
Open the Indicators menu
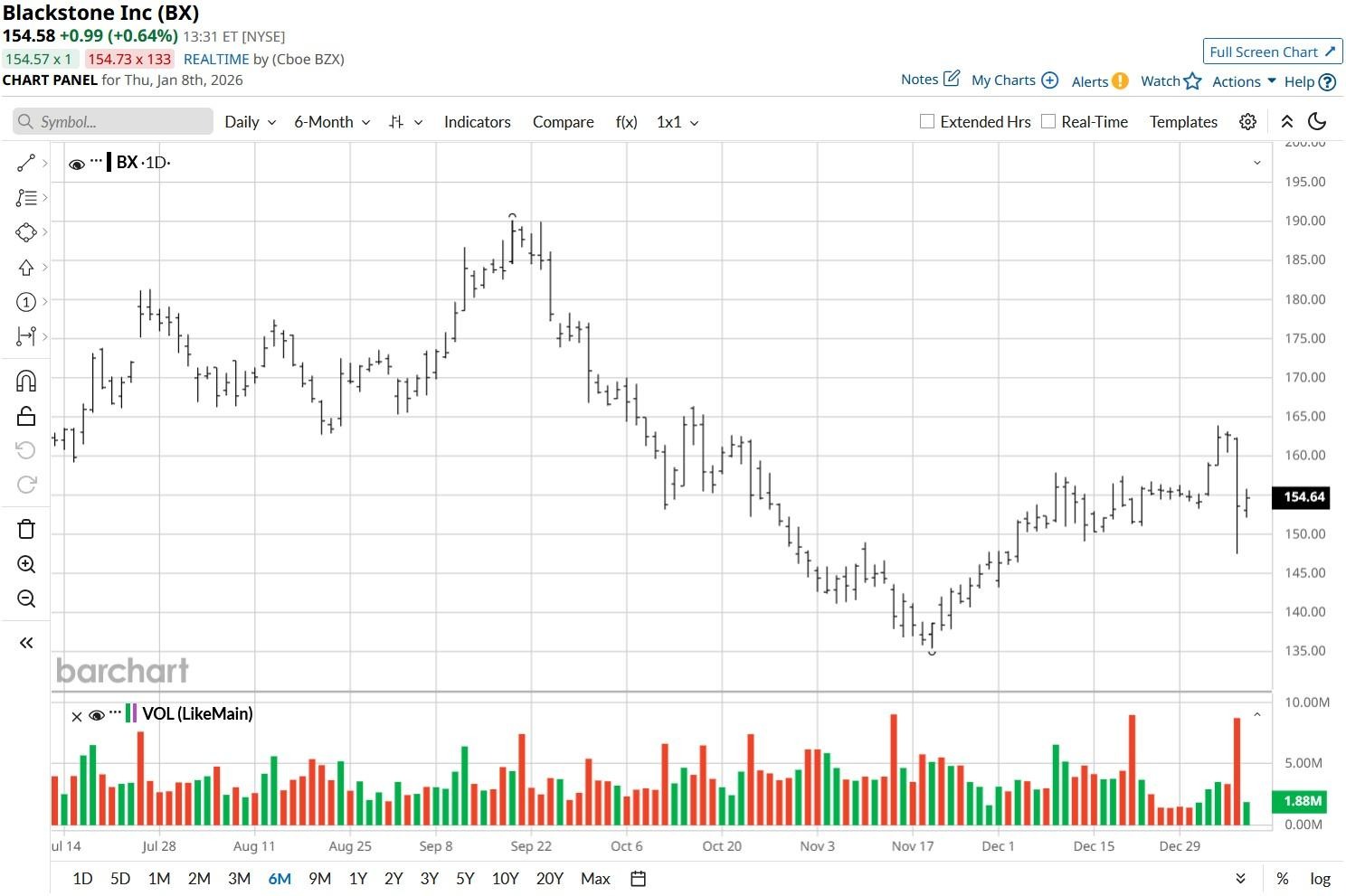pyautogui.click(x=478, y=122)
